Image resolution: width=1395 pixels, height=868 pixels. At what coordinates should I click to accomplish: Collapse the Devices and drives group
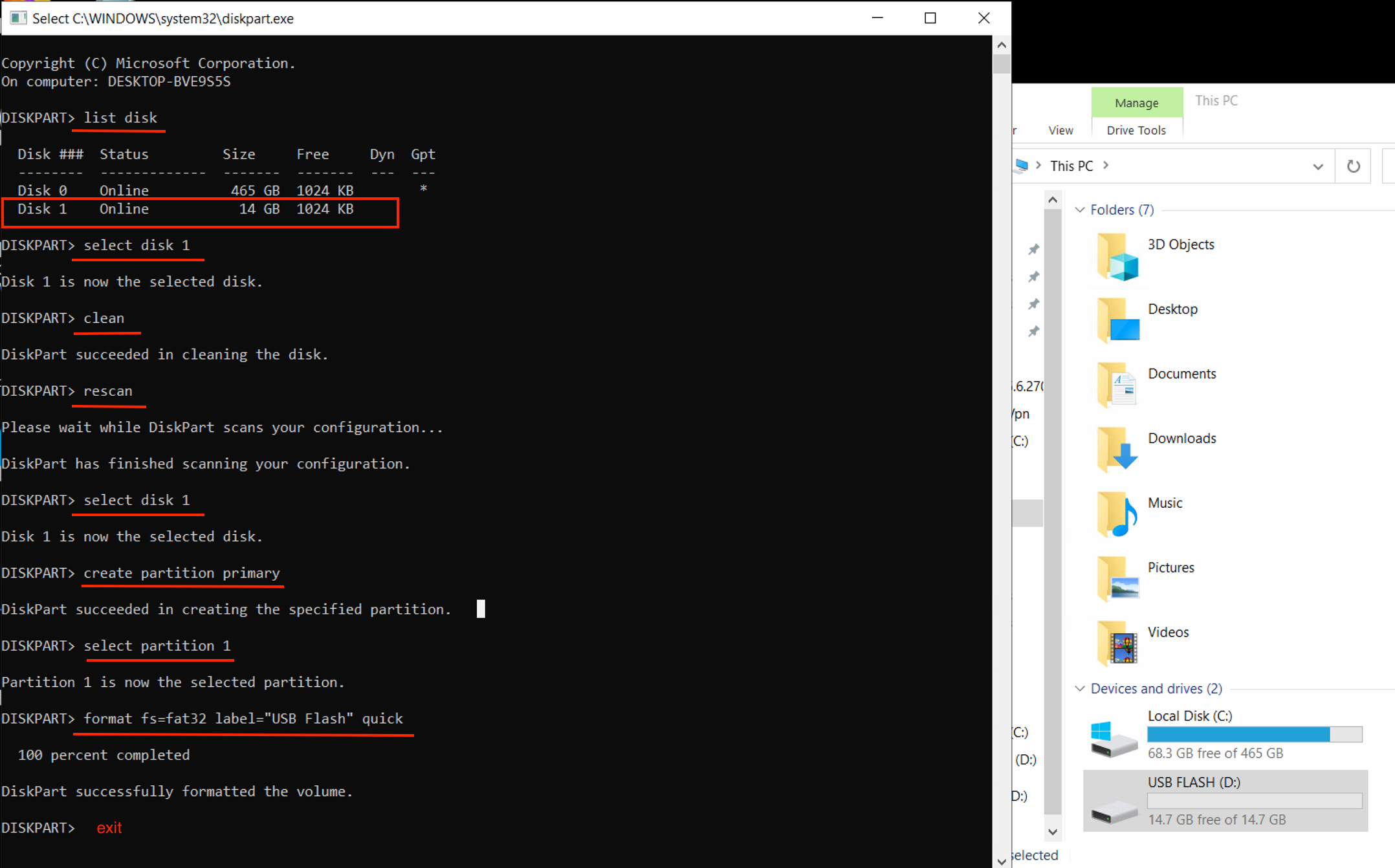(x=1080, y=688)
